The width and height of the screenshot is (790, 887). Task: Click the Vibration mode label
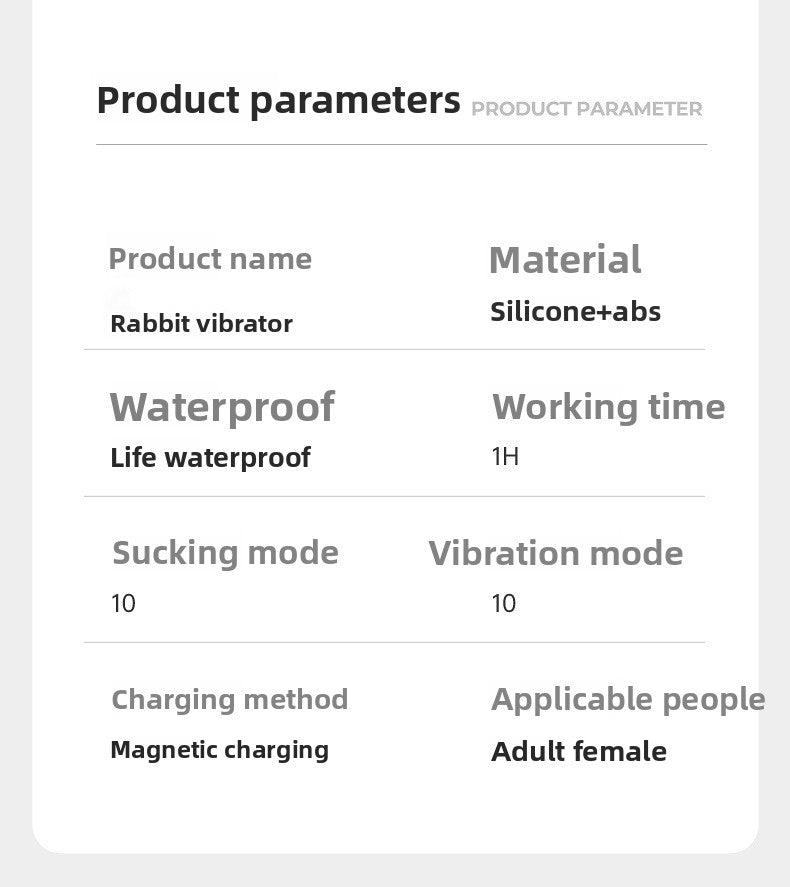pyautogui.click(x=555, y=553)
